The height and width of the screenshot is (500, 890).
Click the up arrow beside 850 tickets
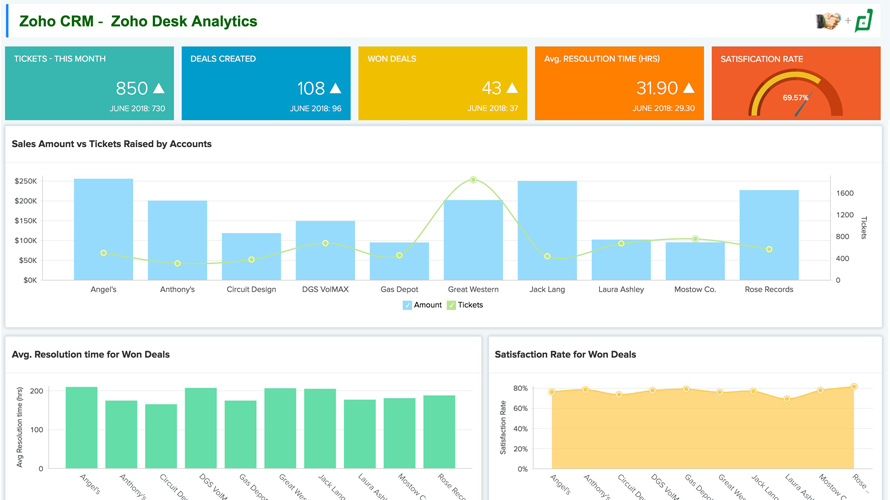[158, 89]
